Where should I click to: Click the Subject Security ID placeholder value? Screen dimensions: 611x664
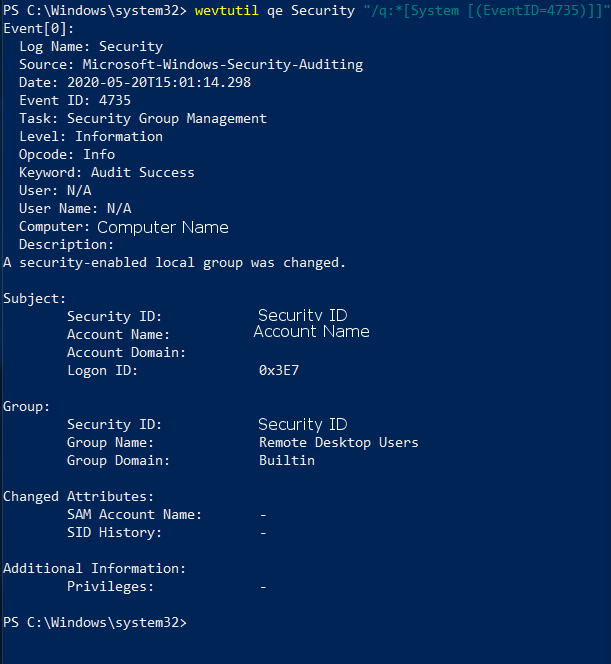click(303, 315)
